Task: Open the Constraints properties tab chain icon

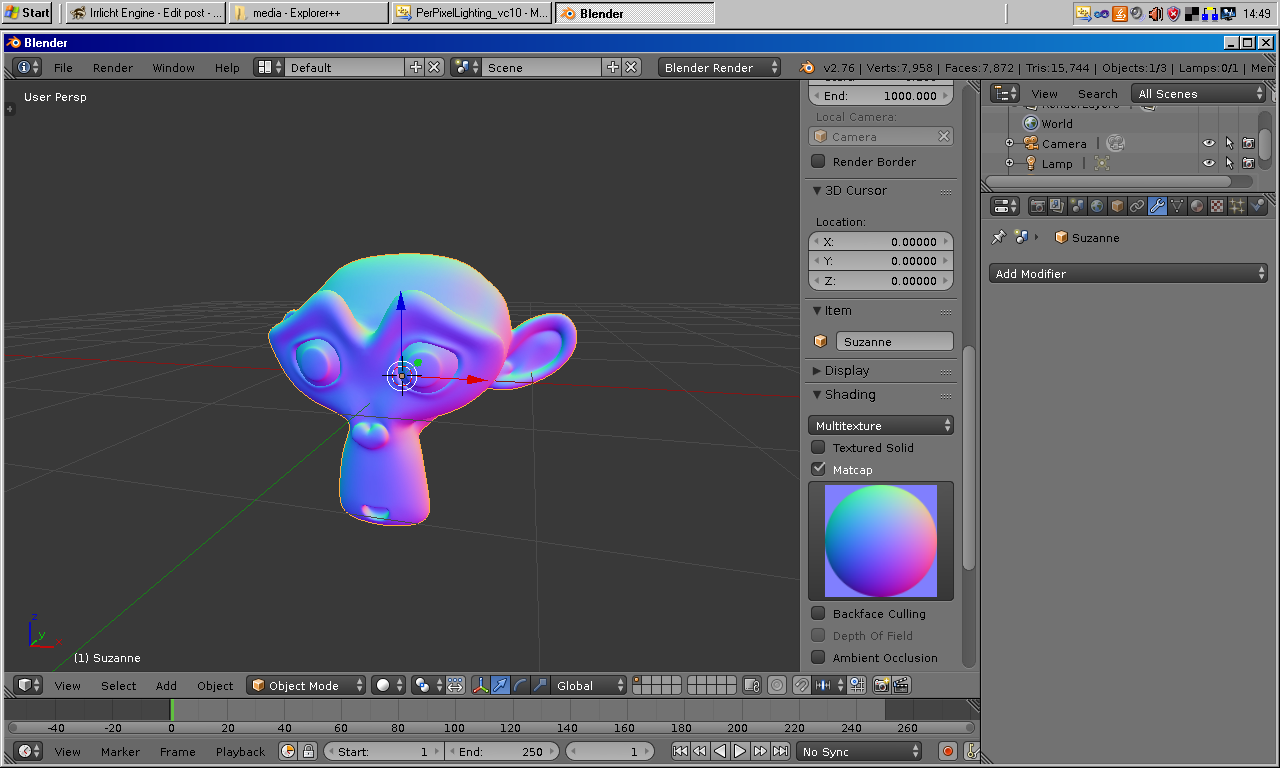Action: tap(1137, 206)
